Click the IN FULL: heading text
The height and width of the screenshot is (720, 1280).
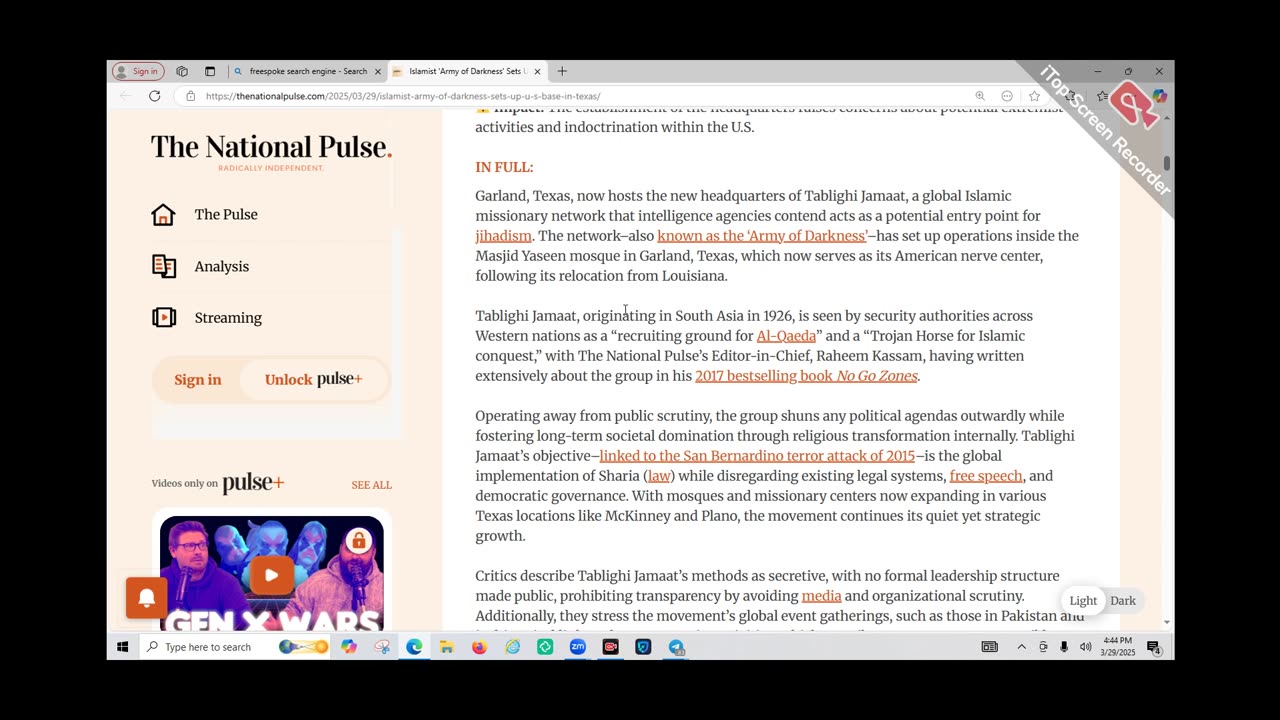tap(504, 167)
